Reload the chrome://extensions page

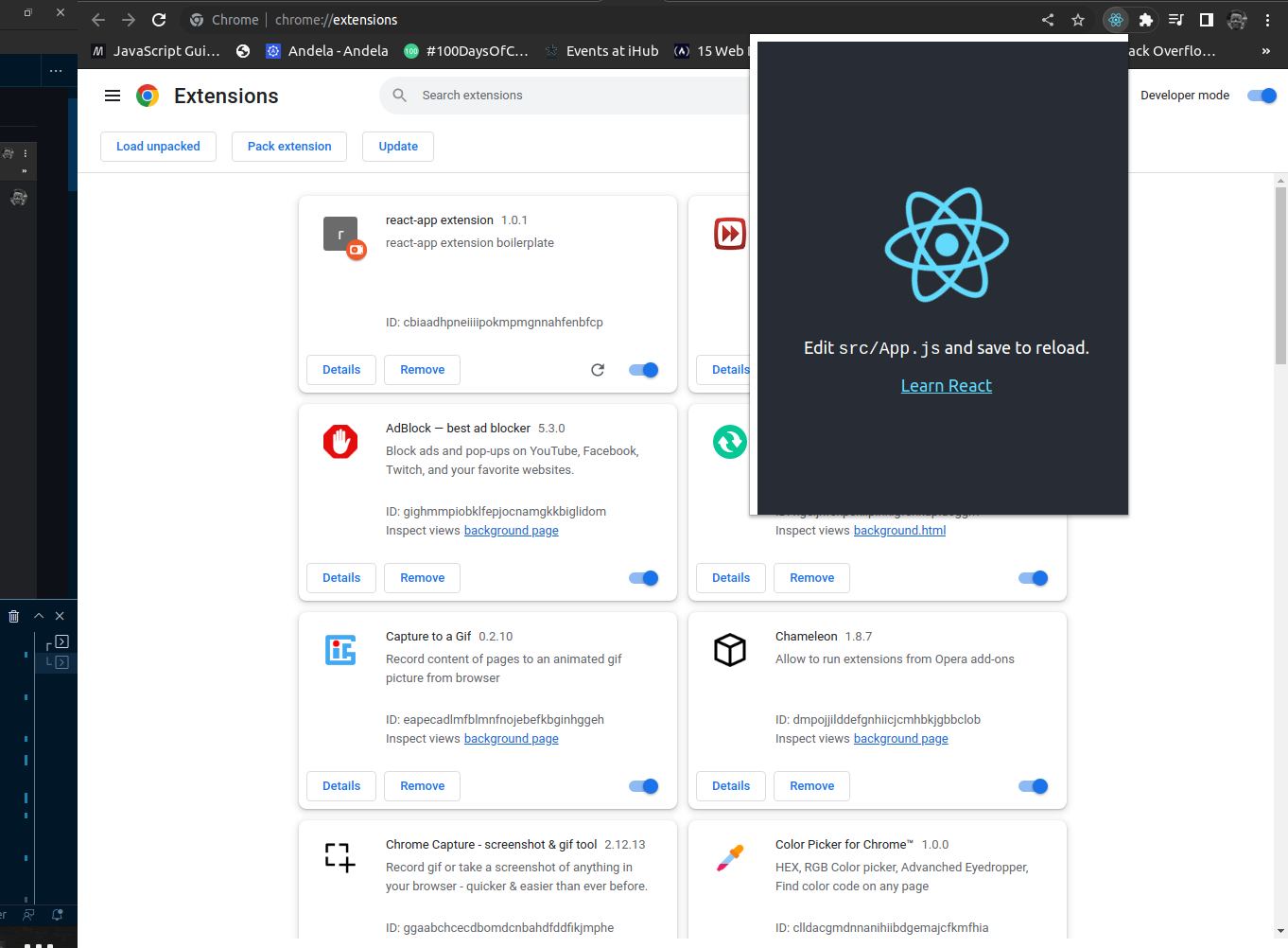(159, 20)
